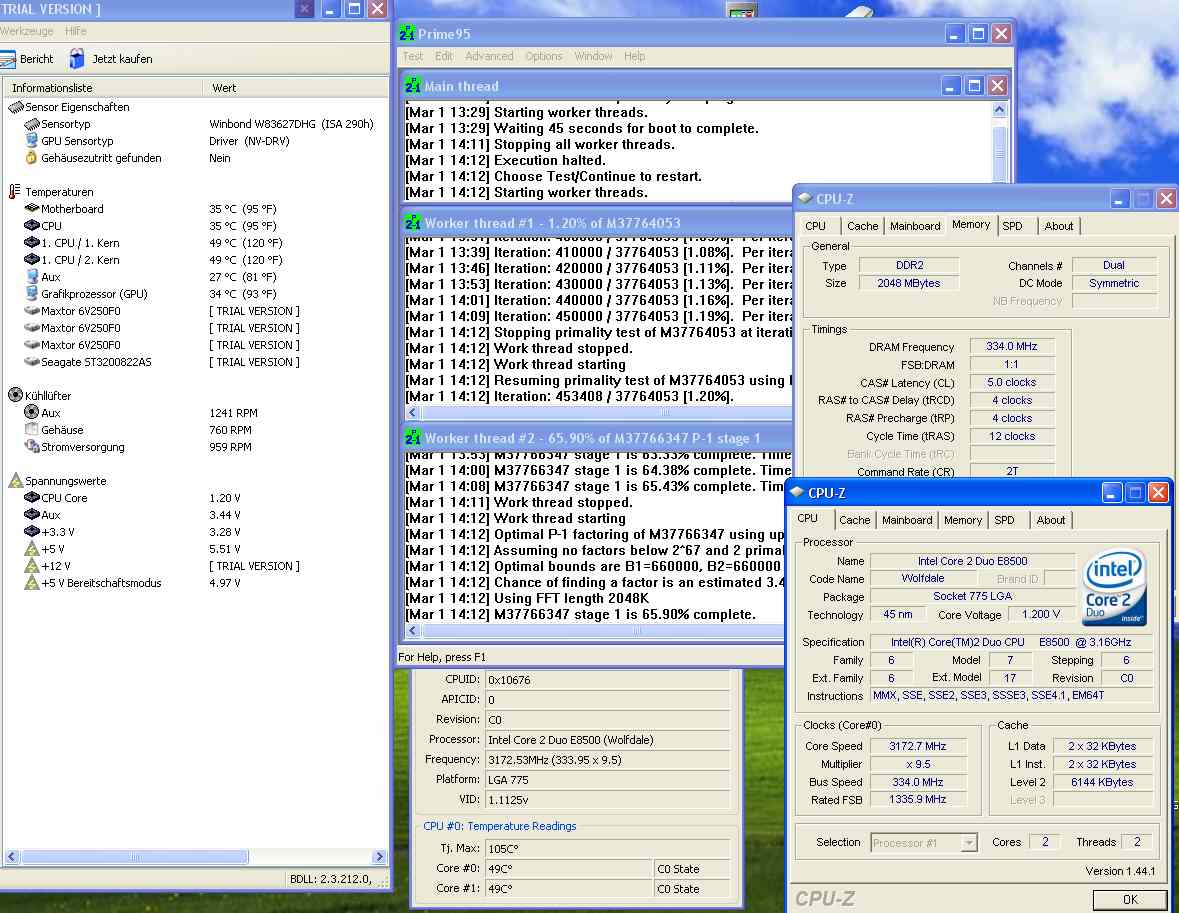The height and width of the screenshot is (913, 1179).
Task: Click the CPU Core voltage icon
Action: [32, 497]
